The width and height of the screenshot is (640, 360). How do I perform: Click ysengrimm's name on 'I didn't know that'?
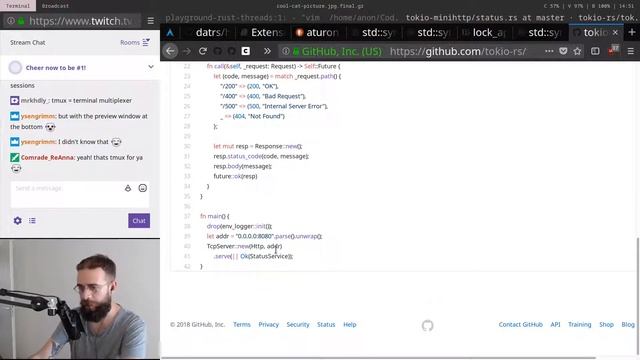coord(38,142)
